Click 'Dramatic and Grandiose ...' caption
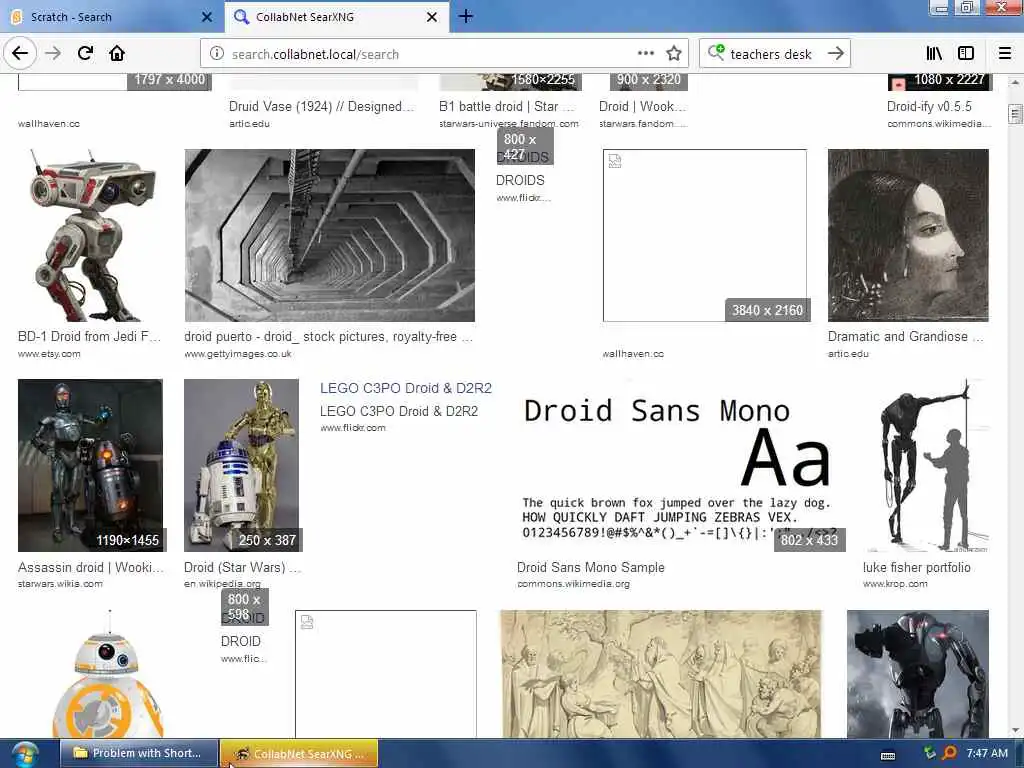The height and width of the screenshot is (768, 1024). pos(906,336)
